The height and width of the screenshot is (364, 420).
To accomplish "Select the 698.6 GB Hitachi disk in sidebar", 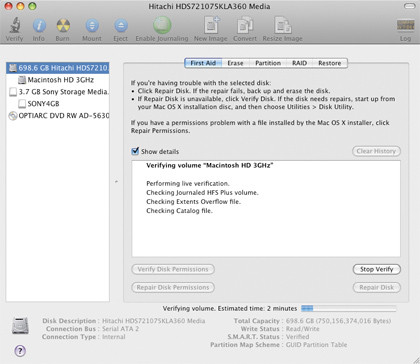I will point(58,68).
